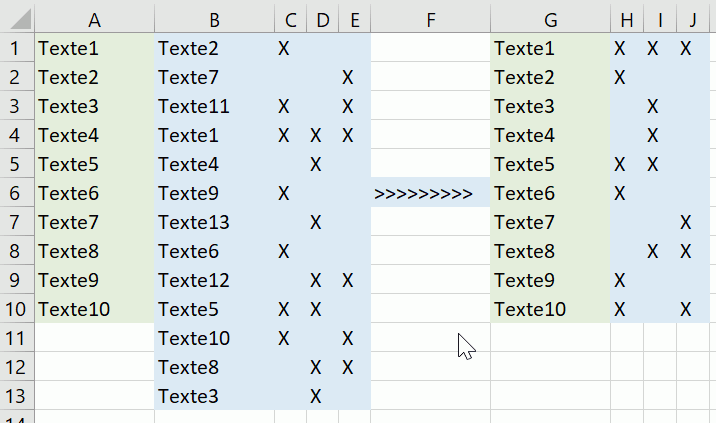Screen dimensions: 716x423
Task: Select row 1 header
Action: (16, 48)
